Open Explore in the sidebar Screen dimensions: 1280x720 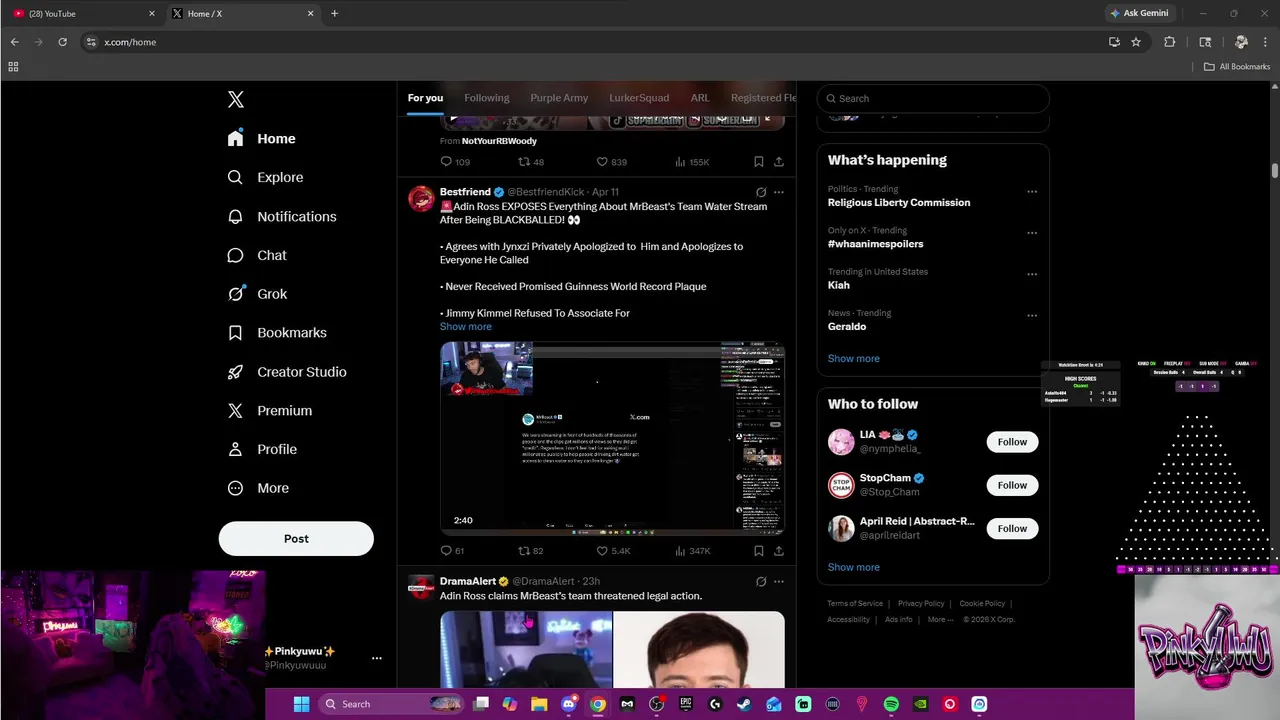[x=265, y=177]
